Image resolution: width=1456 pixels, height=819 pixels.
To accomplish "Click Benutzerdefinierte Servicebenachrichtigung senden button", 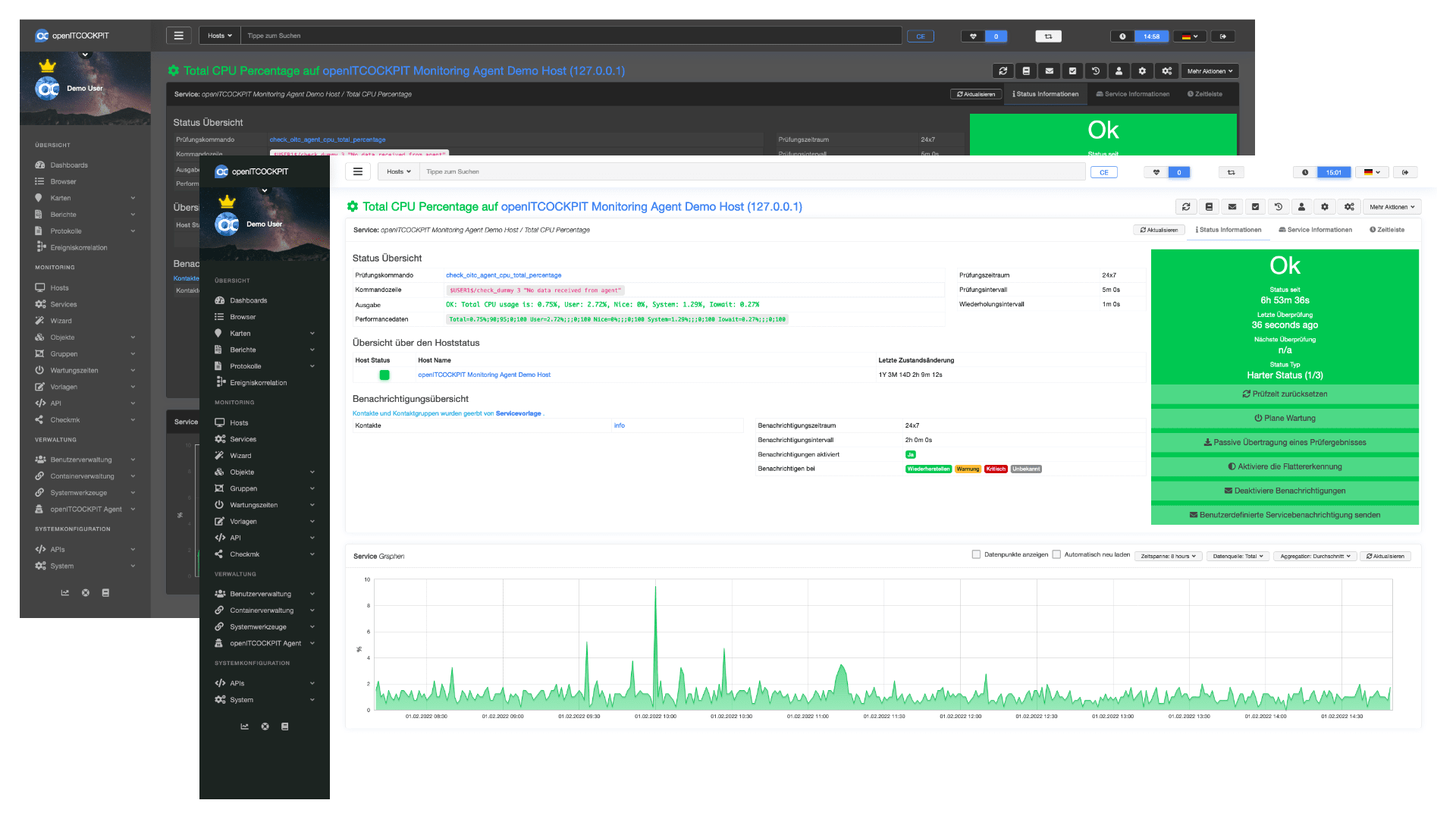I will tap(1285, 515).
